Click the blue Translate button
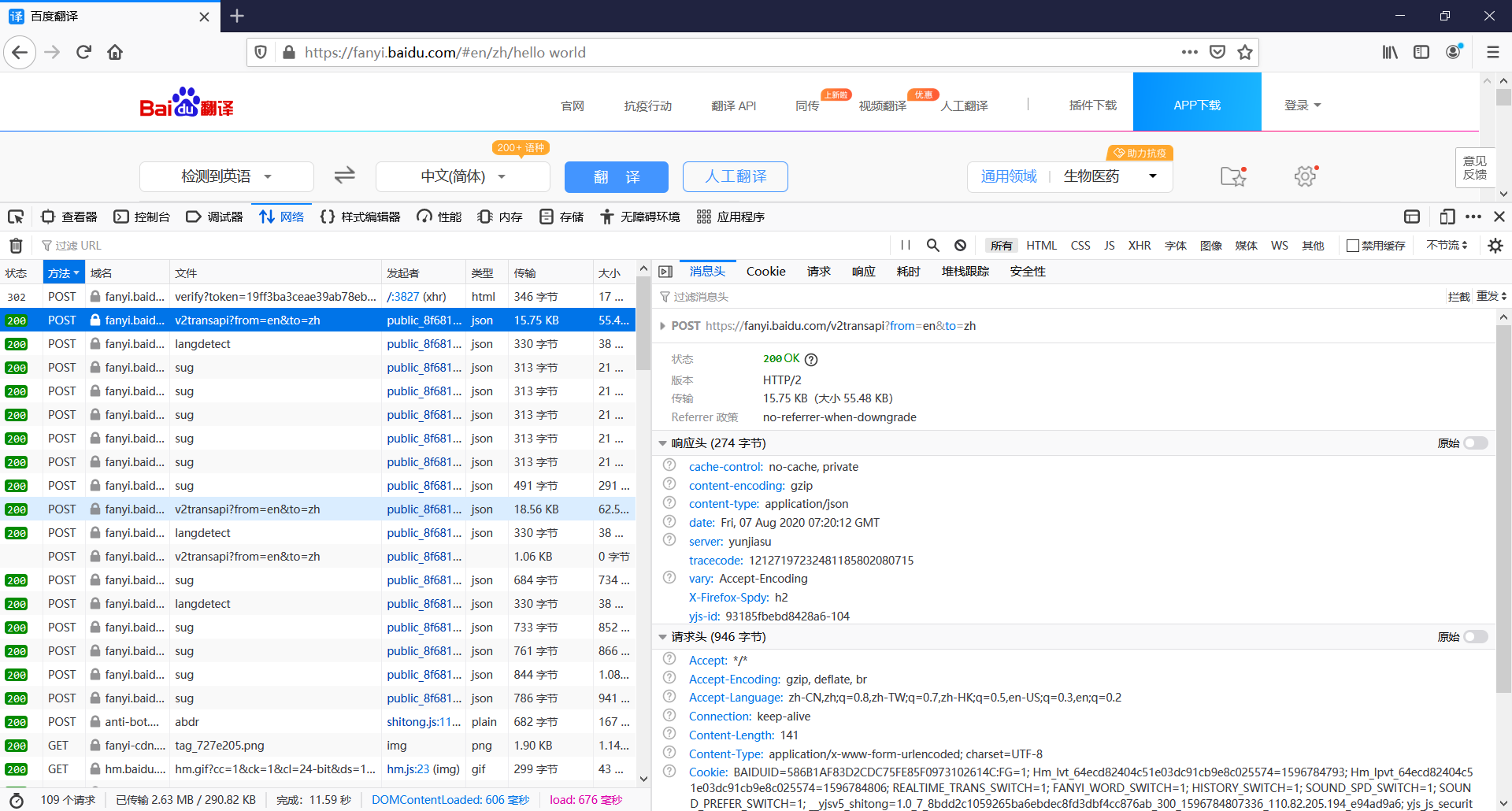The image size is (1512, 811). tap(617, 176)
